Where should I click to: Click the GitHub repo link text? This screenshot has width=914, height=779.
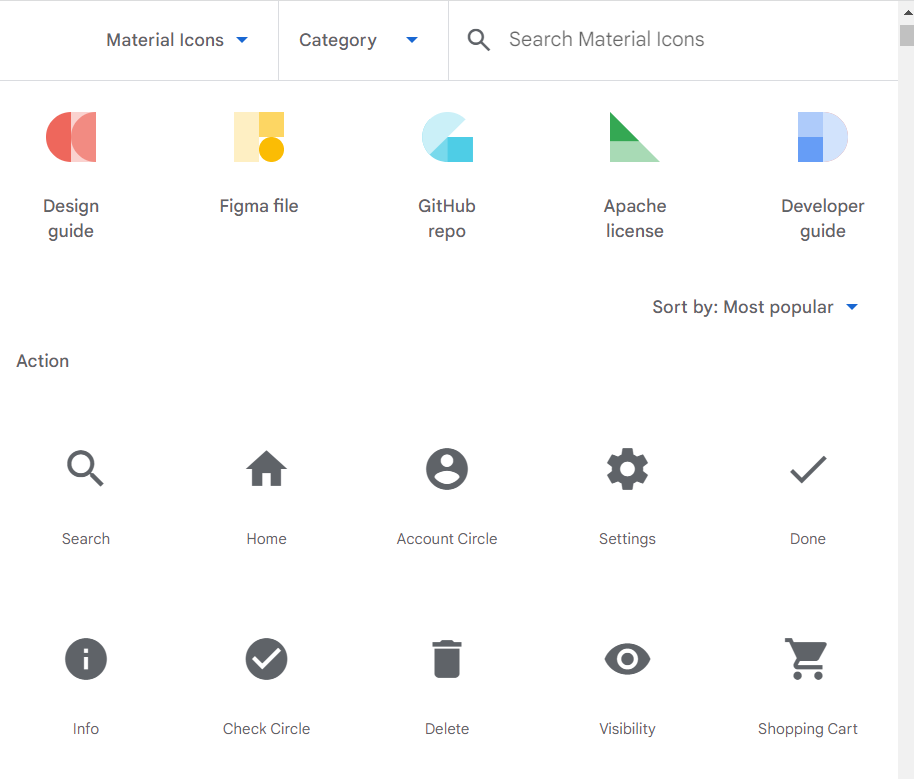pyautogui.click(x=447, y=218)
